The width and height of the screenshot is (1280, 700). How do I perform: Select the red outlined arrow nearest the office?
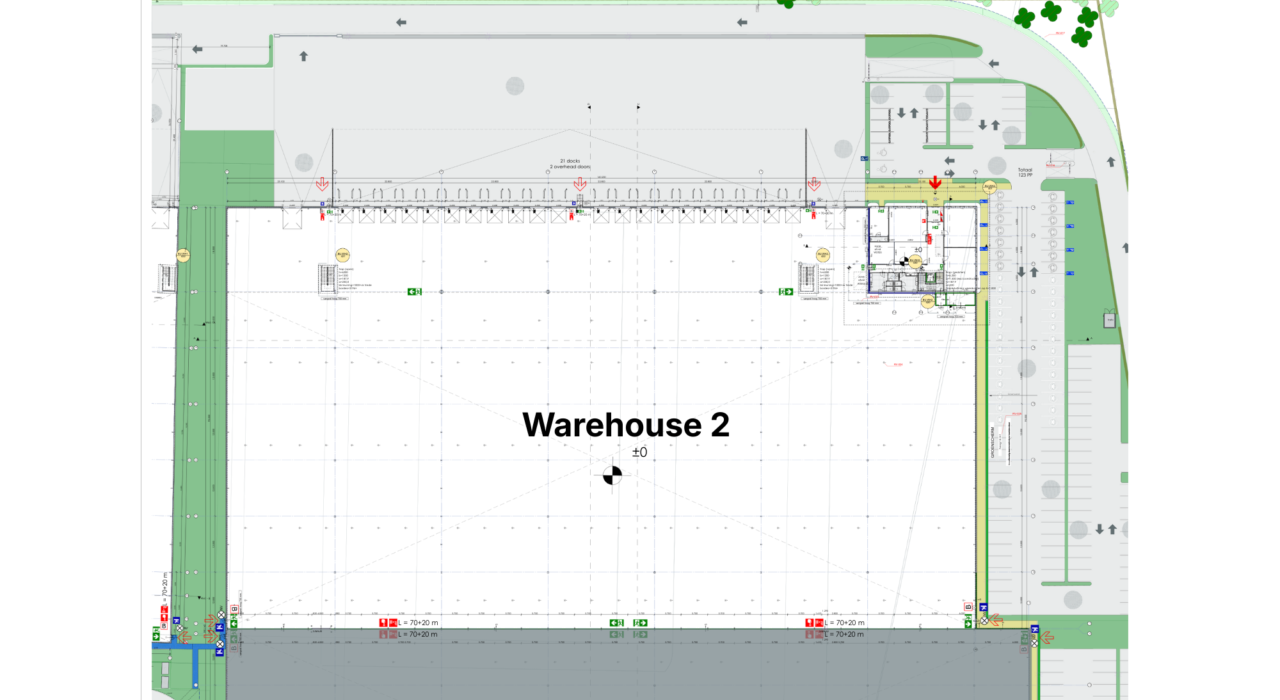pos(814,184)
